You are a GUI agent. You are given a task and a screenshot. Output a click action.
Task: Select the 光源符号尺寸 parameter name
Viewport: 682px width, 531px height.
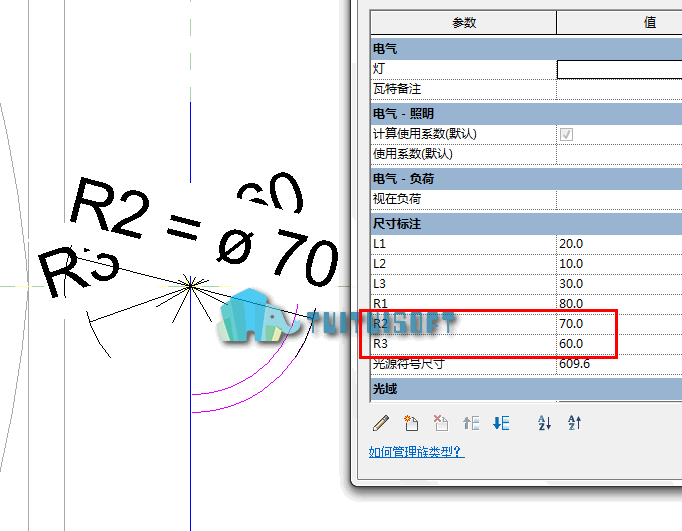tap(408, 364)
